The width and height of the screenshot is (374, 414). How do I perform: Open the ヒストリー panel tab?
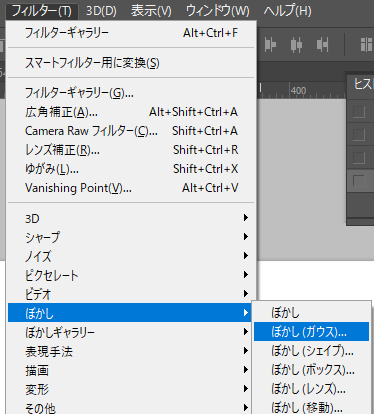point(363,84)
